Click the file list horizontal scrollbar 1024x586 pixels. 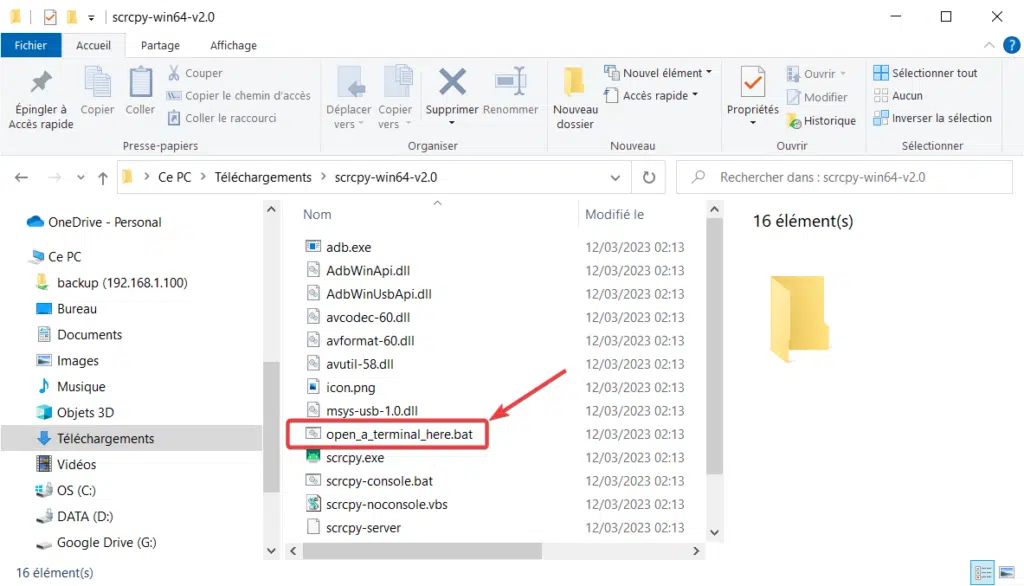[x=422, y=551]
